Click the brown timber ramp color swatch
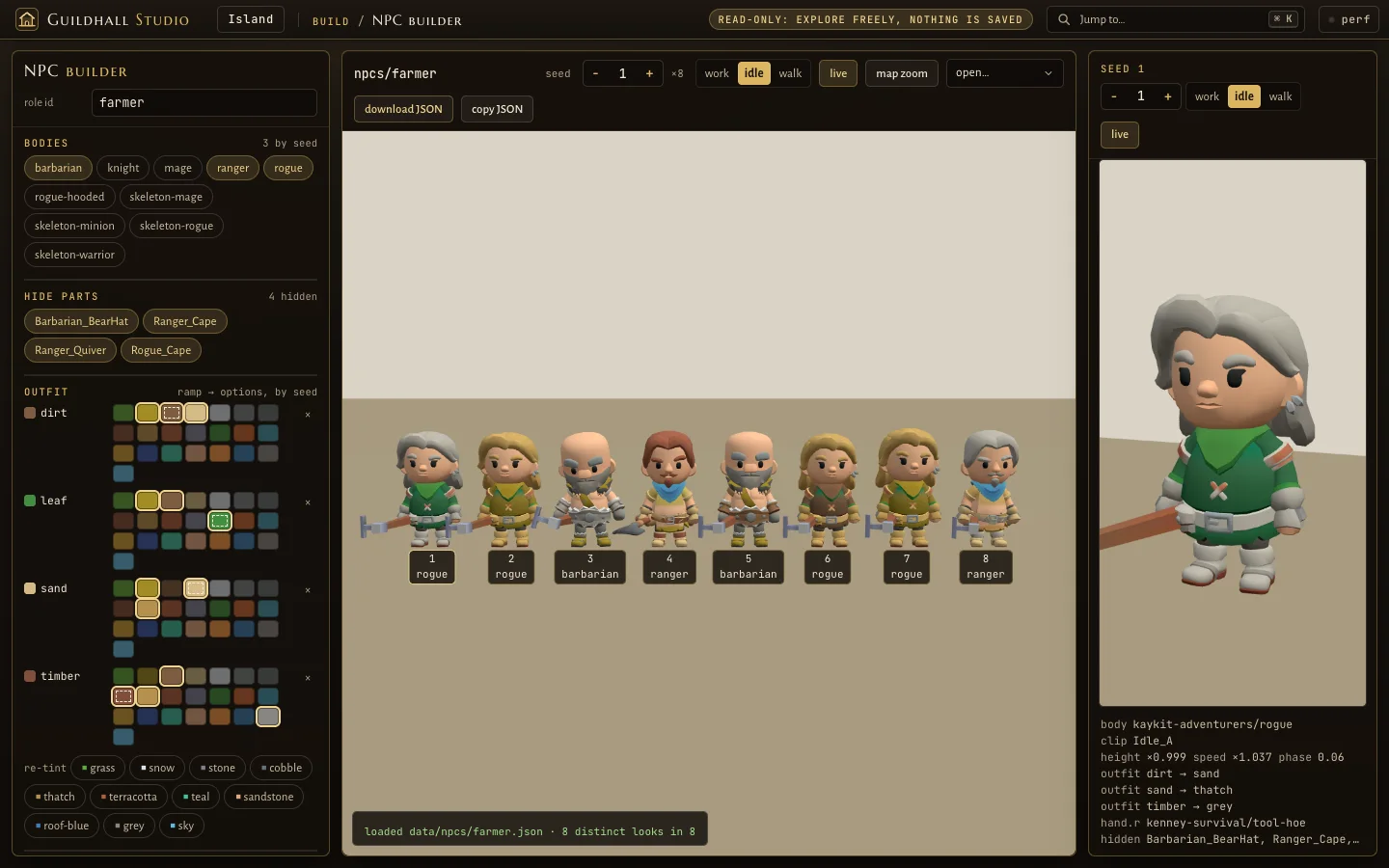 [30, 676]
